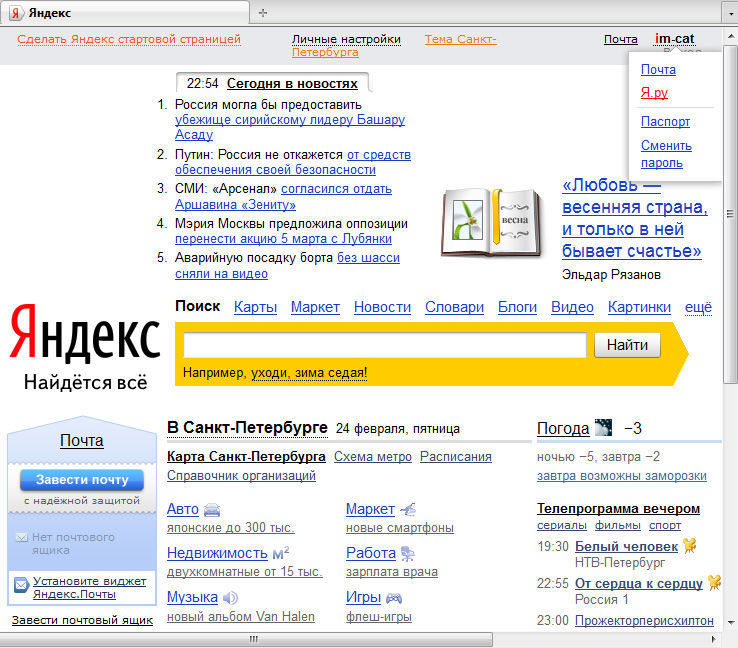
Task: Open the Любовь — весенняя страна quote link
Action: (x=634, y=218)
